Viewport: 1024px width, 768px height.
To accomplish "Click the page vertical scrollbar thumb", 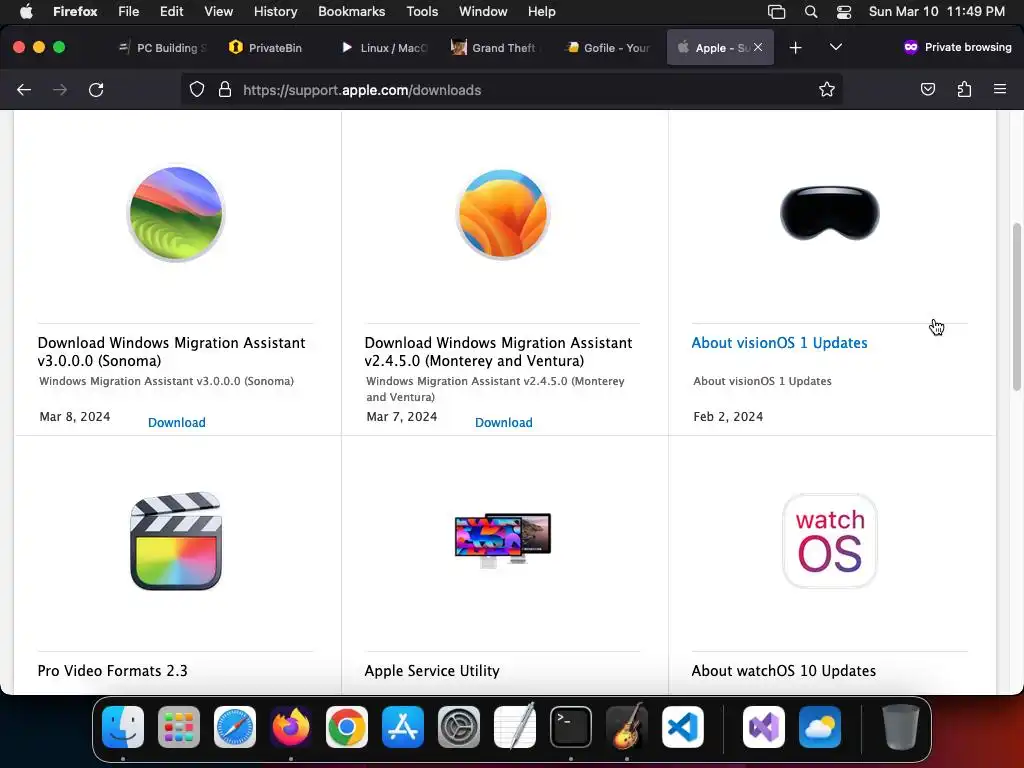I will pos(1017,307).
